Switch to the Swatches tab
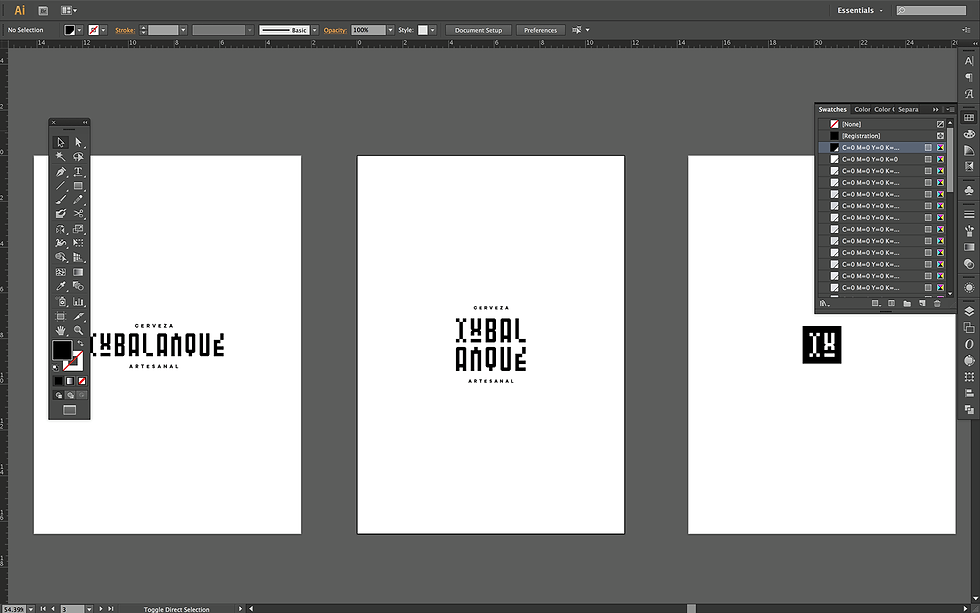 pos(832,109)
